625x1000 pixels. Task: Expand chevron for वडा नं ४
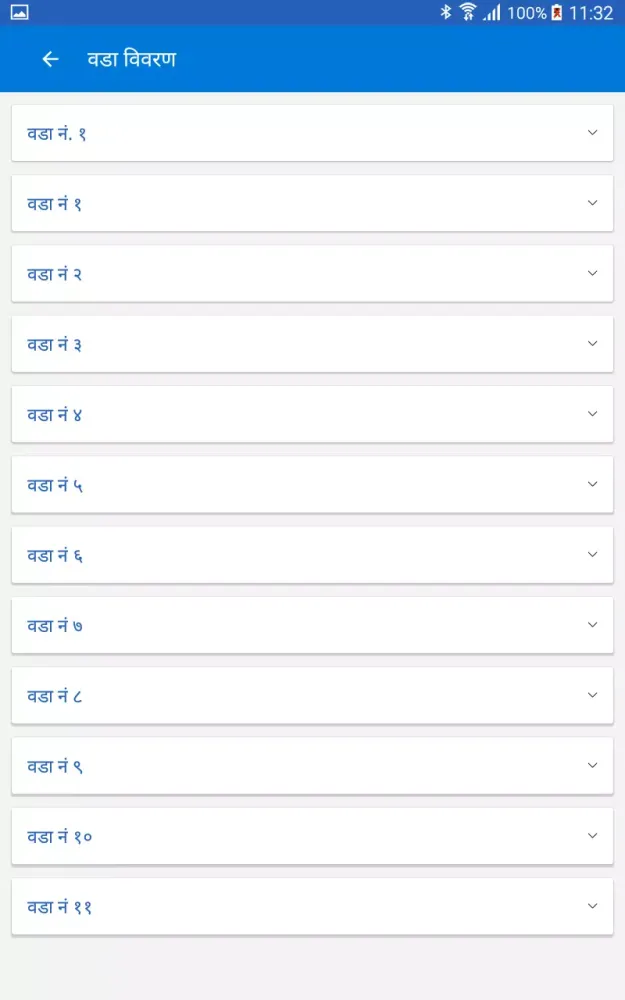click(x=592, y=414)
